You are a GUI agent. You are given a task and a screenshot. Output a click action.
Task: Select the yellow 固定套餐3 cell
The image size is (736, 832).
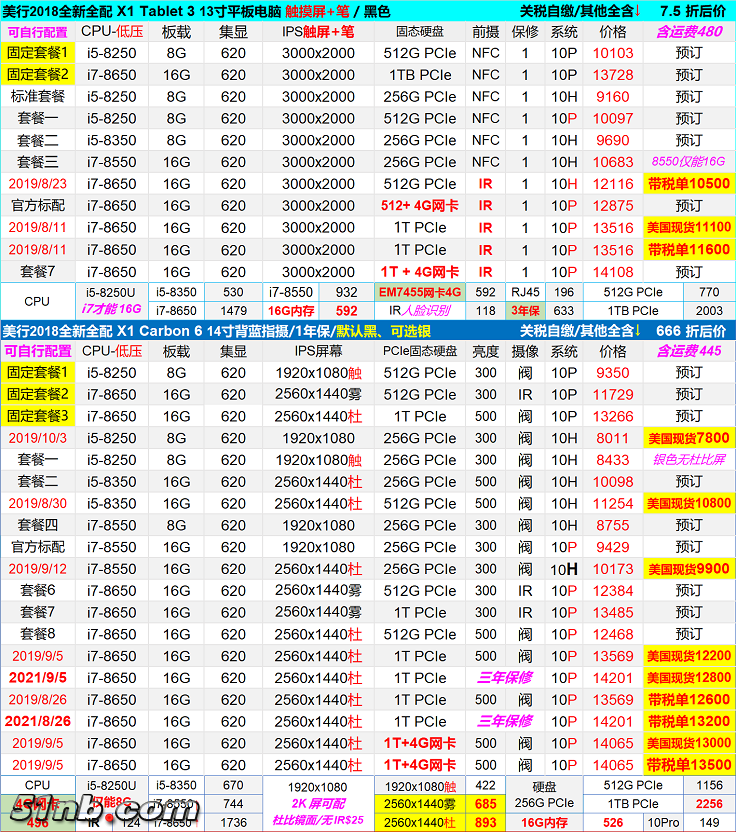(37, 416)
